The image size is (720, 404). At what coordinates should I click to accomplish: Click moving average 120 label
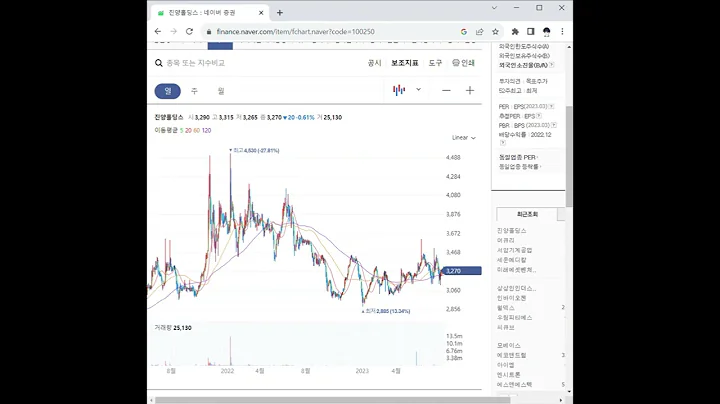click(206, 130)
